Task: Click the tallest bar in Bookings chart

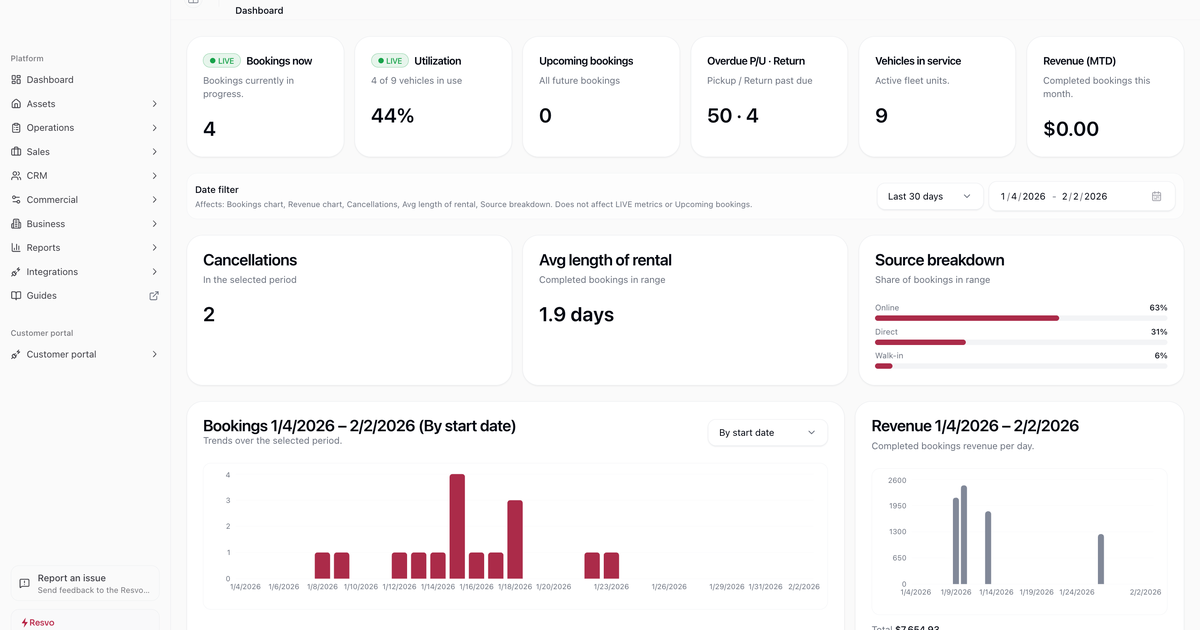Action: [x=457, y=526]
